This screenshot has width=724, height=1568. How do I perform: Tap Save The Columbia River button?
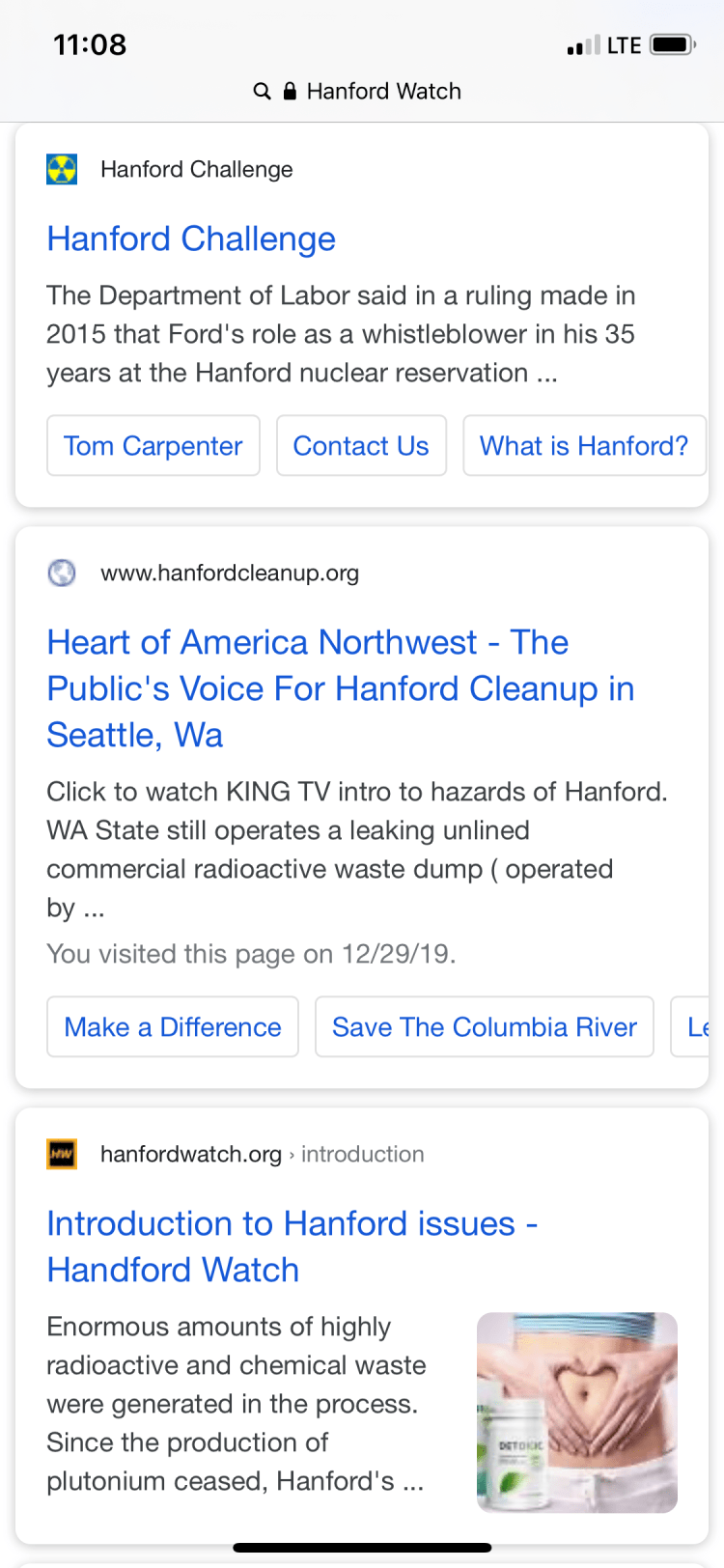[485, 1027]
